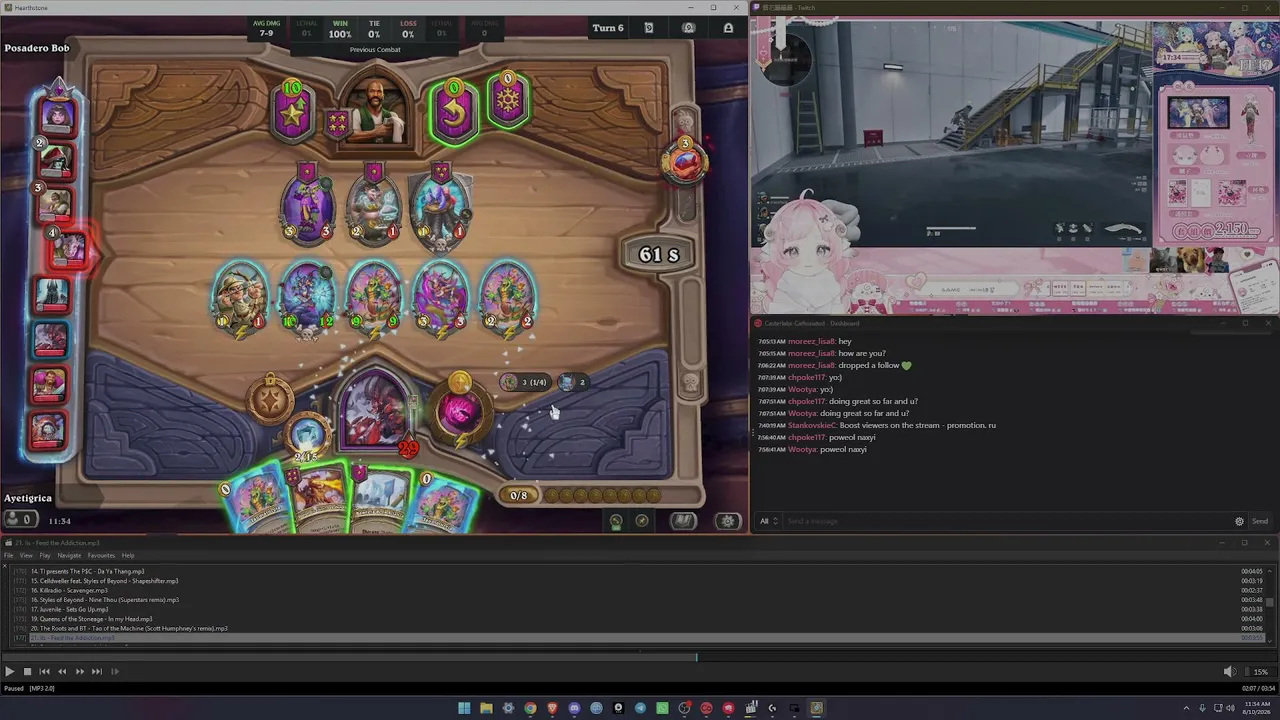
Task: Open the File menu in the music player
Action: pos(9,555)
